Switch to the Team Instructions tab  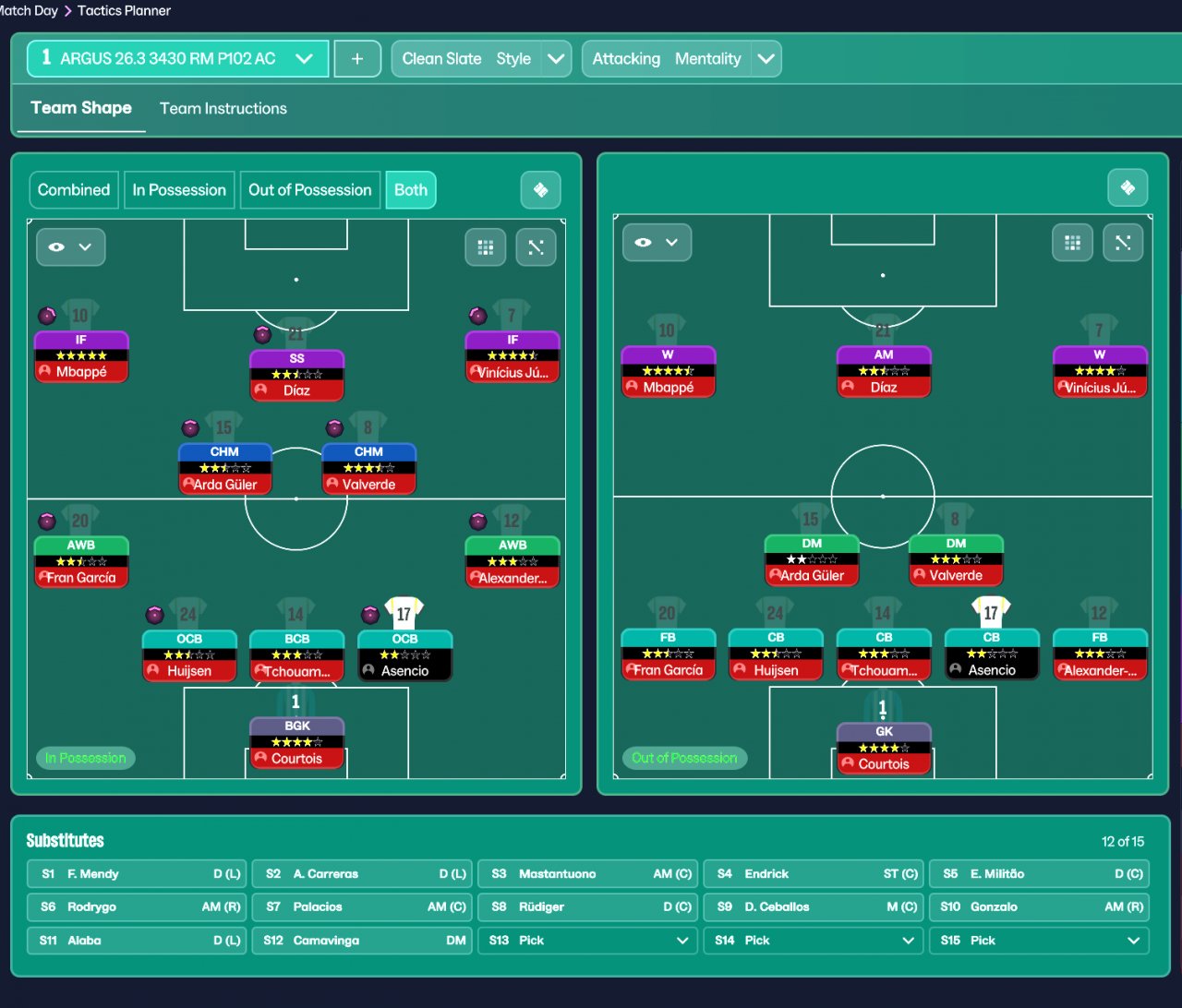point(223,109)
